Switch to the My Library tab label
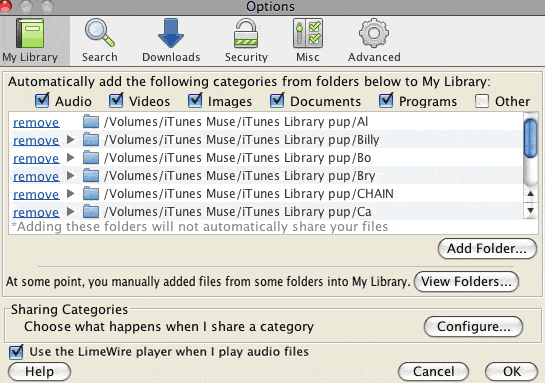545x383 pixels. [30, 57]
